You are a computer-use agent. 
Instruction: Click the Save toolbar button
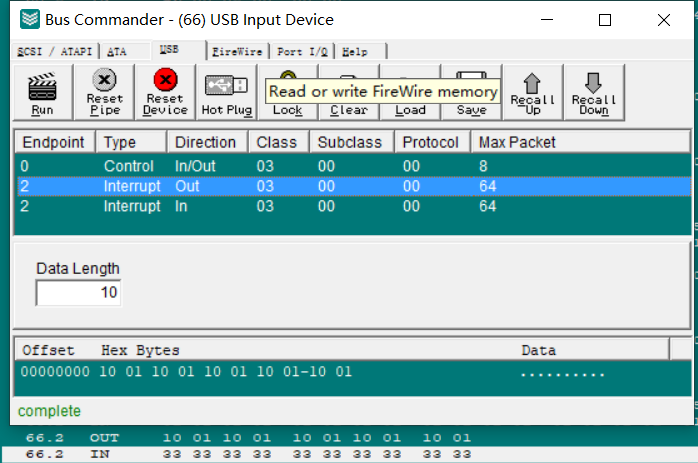[x=471, y=109]
